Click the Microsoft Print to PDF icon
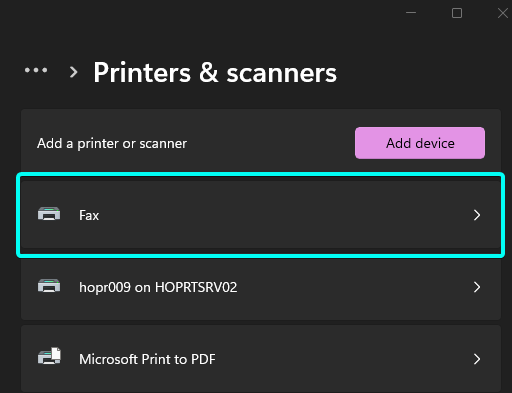 [x=49, y=356]
